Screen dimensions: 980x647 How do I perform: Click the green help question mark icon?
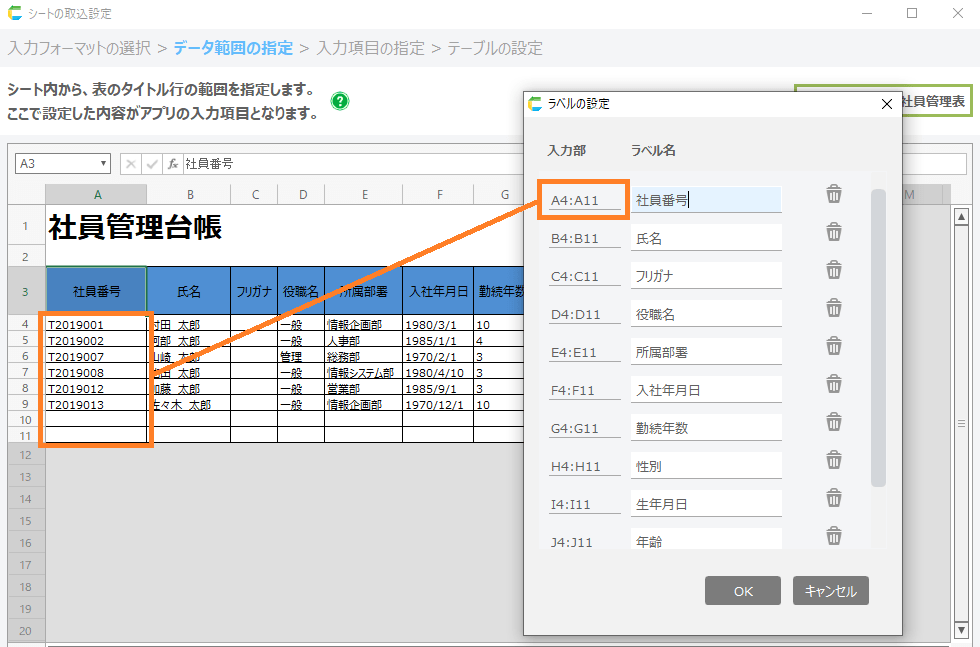(340, 101)
